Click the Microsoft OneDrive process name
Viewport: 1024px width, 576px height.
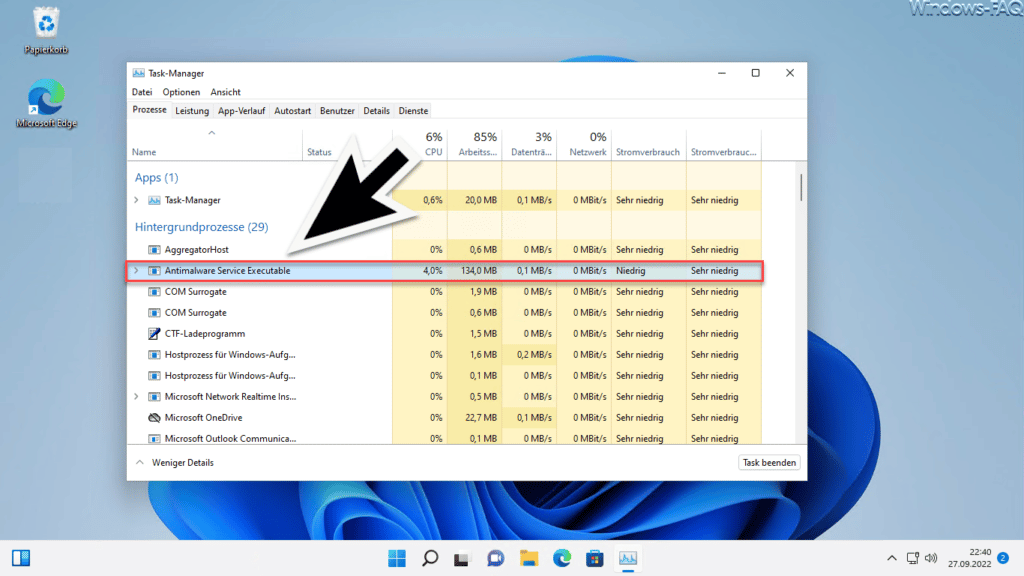[x=203, y=417]
